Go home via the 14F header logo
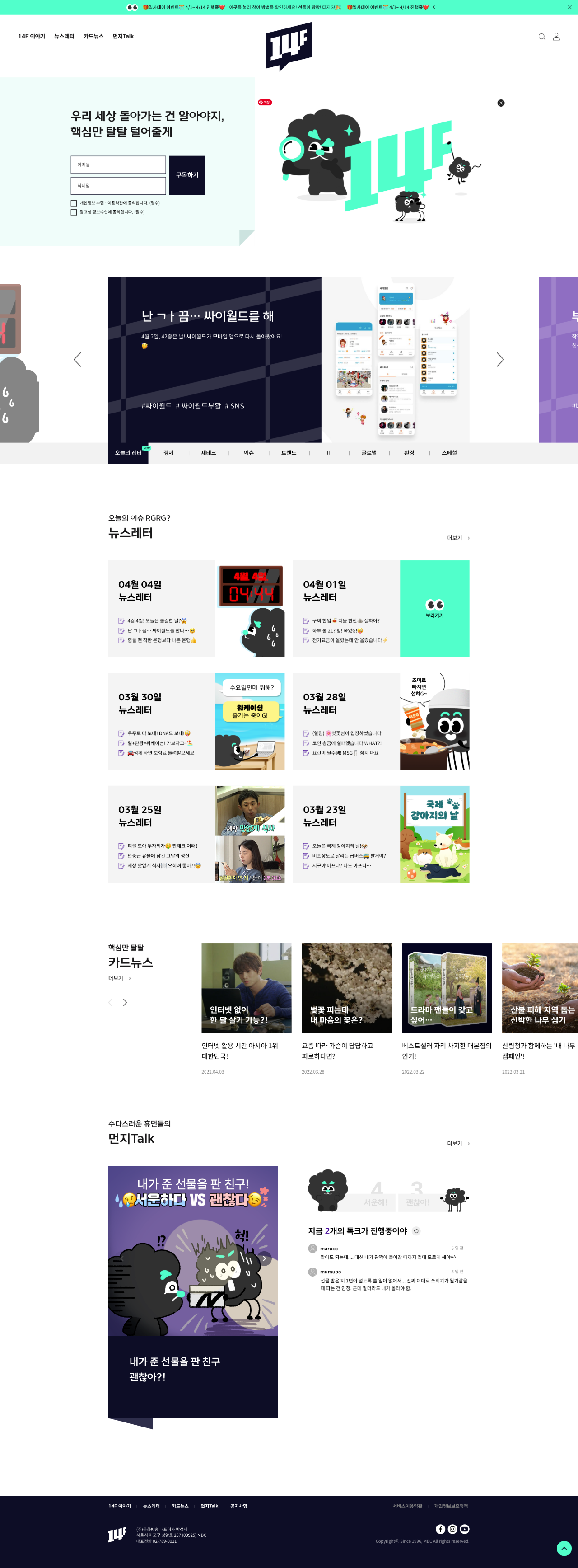 tap(289, 46)
